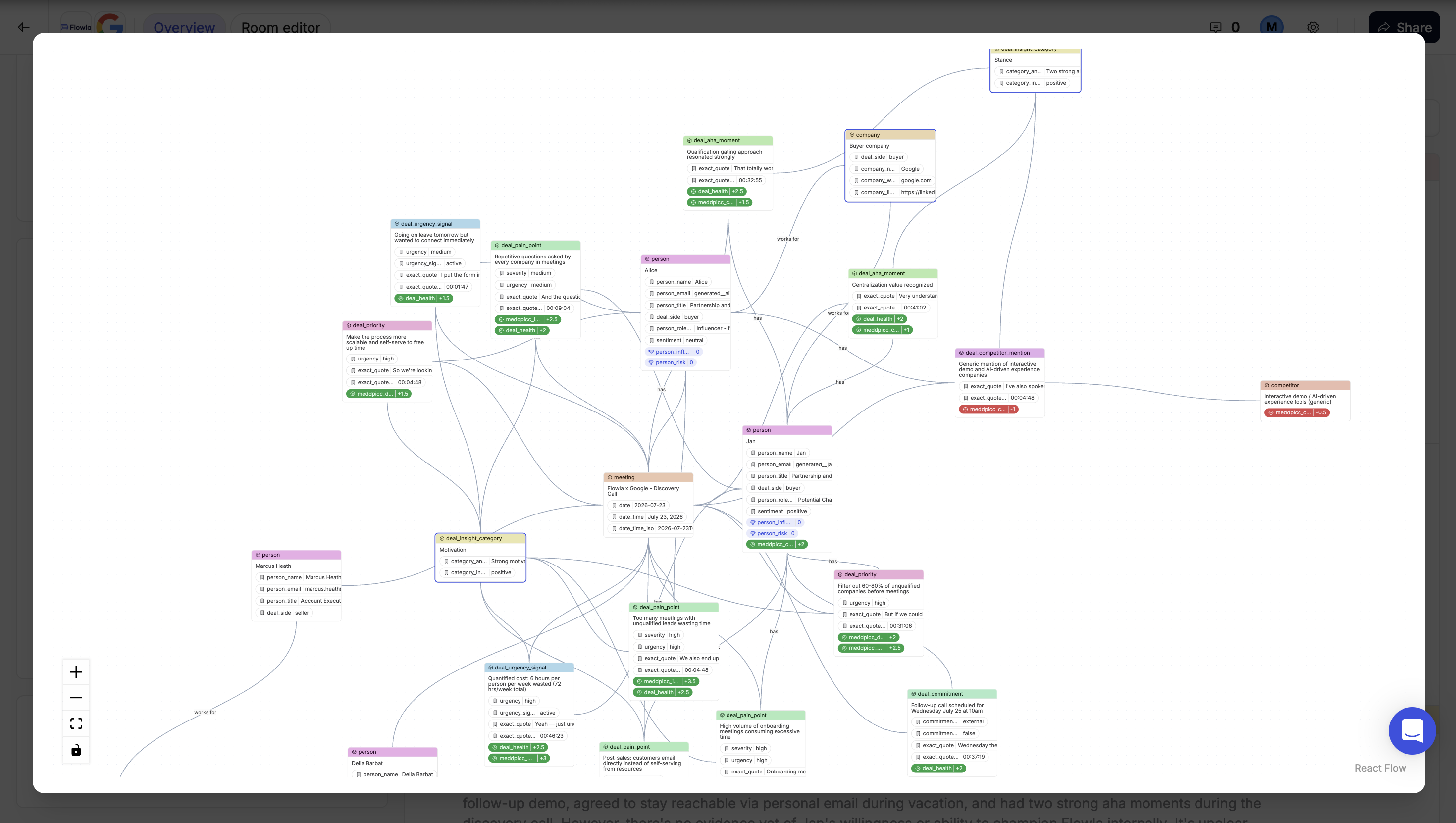Click 'Qualification gating approach resonated strongly' text
Image resolution: width=1456 pixels, height=823 pixels.
[x=725, y=154]
